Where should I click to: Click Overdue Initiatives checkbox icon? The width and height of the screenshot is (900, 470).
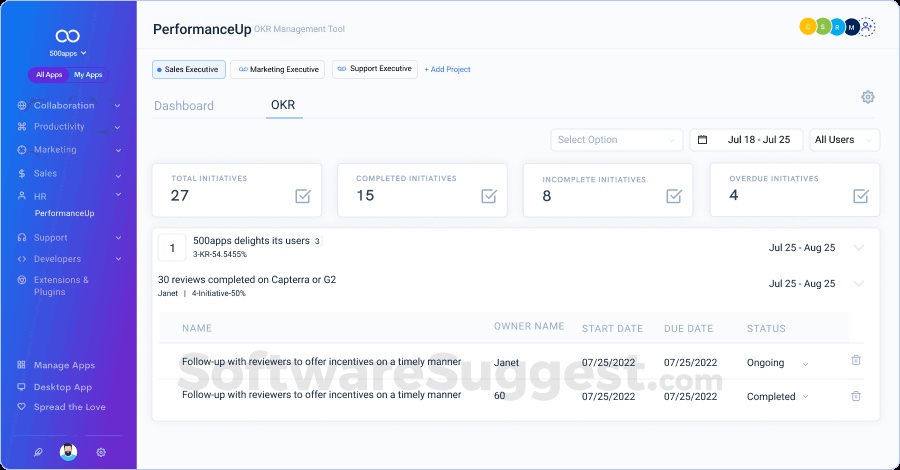861,196
